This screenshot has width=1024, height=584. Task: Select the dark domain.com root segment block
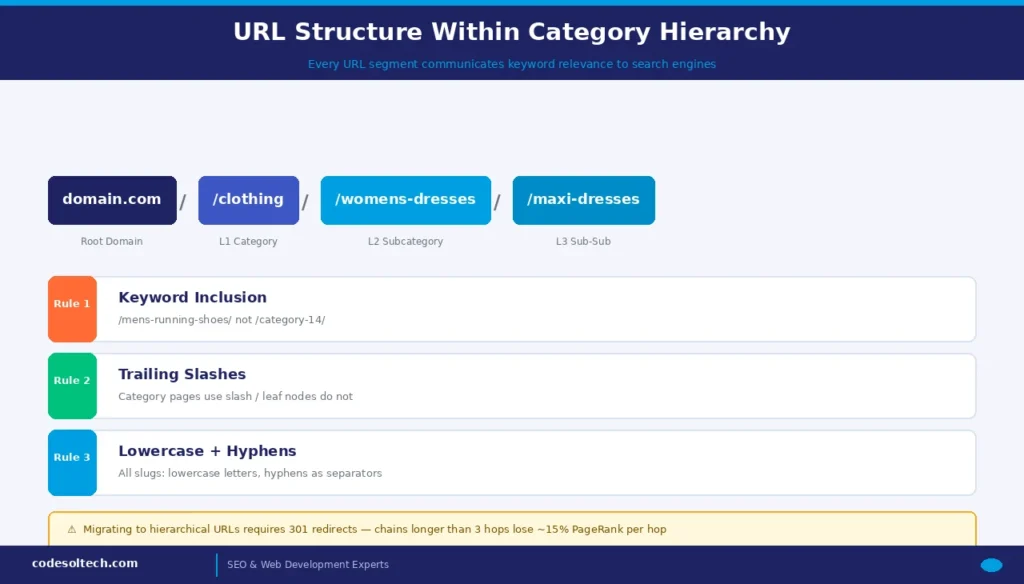[x=111, y=200]
